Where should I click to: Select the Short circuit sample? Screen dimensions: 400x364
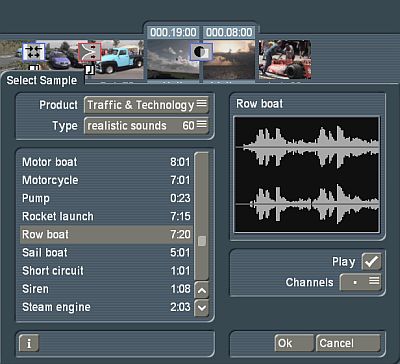coord(106,271)
